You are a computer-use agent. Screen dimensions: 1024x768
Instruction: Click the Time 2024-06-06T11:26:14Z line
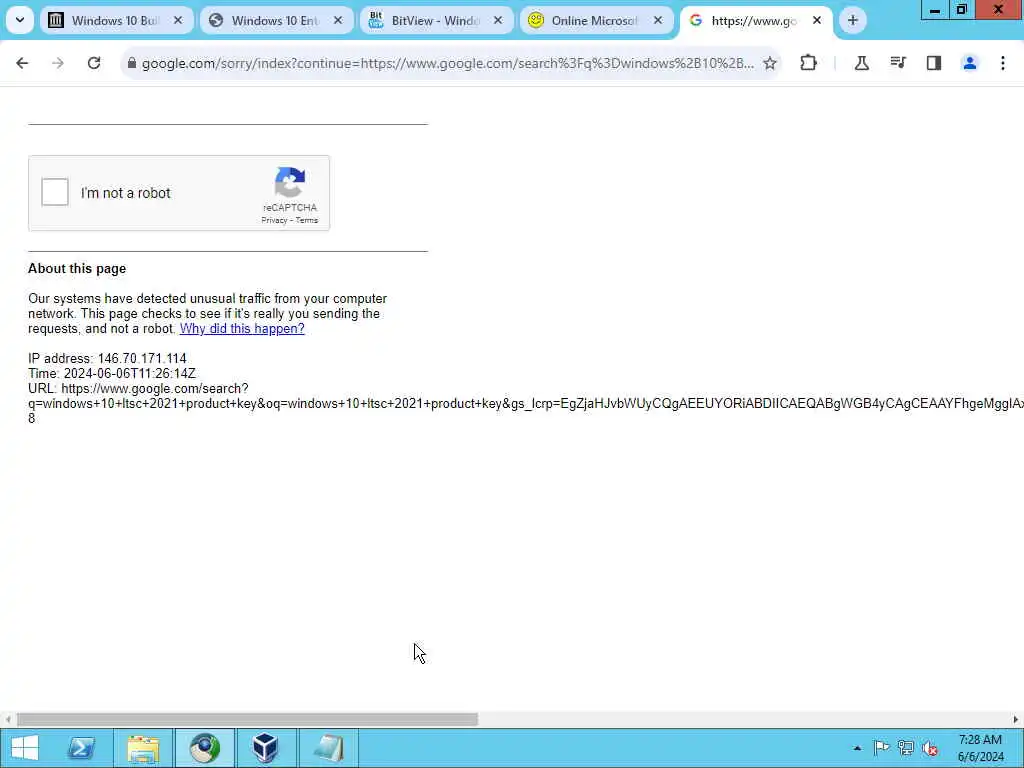click(112, 374)
